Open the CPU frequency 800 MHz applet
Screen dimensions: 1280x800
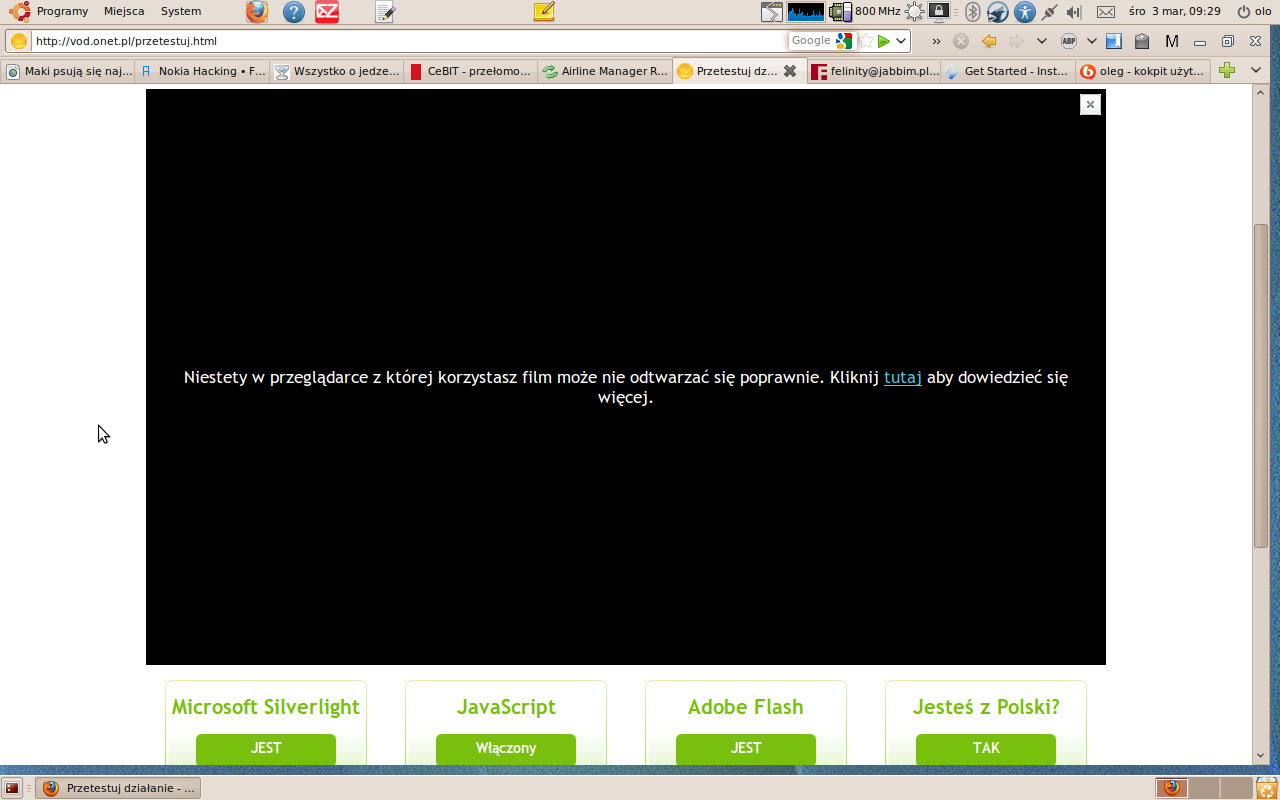[866, 12]
